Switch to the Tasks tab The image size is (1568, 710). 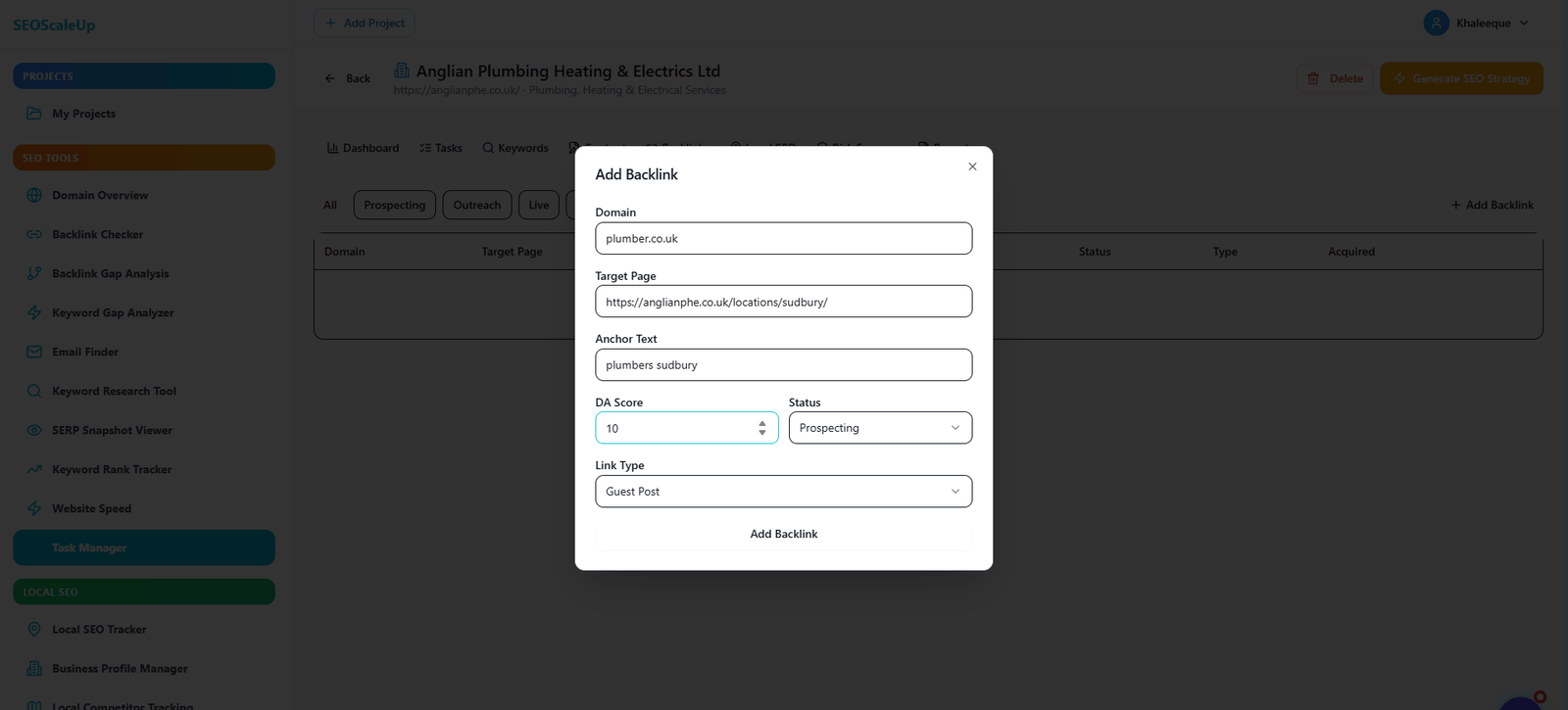pyautogui.click(x=440, y=148)
